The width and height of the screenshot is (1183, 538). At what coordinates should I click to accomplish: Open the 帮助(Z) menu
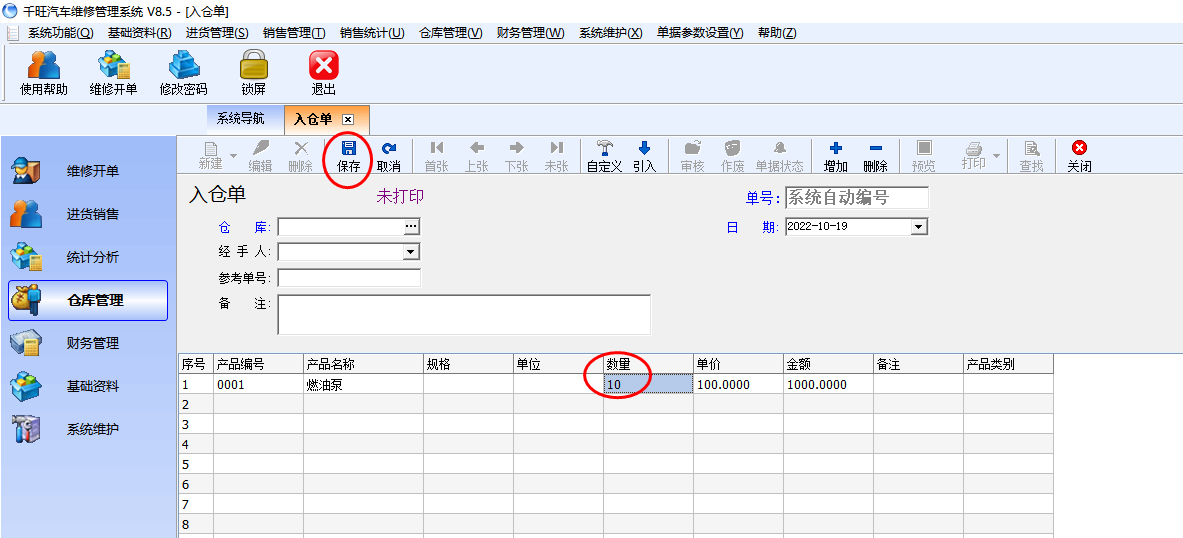777,33
